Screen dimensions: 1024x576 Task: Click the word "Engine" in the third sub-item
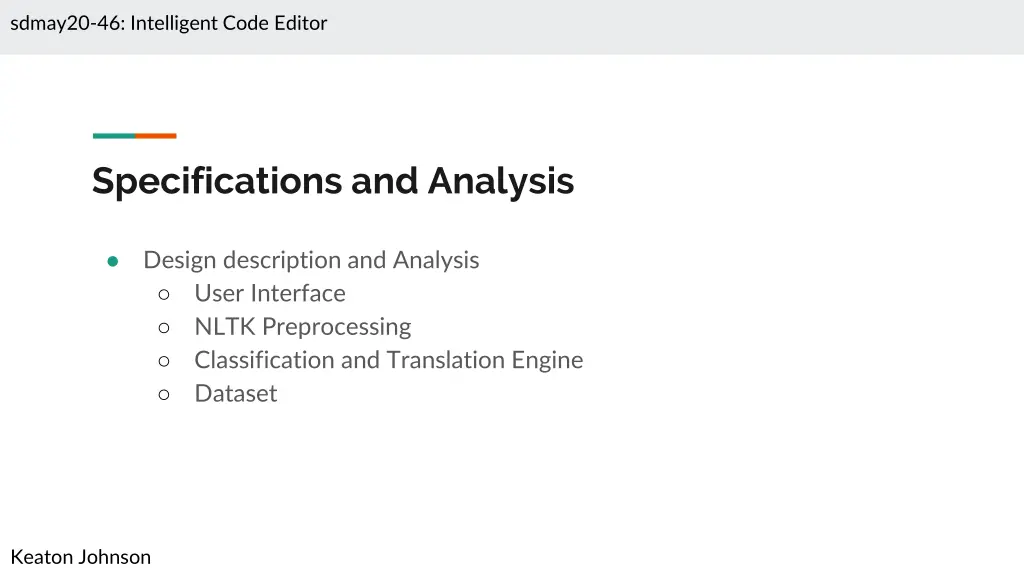tap(547, 360)
